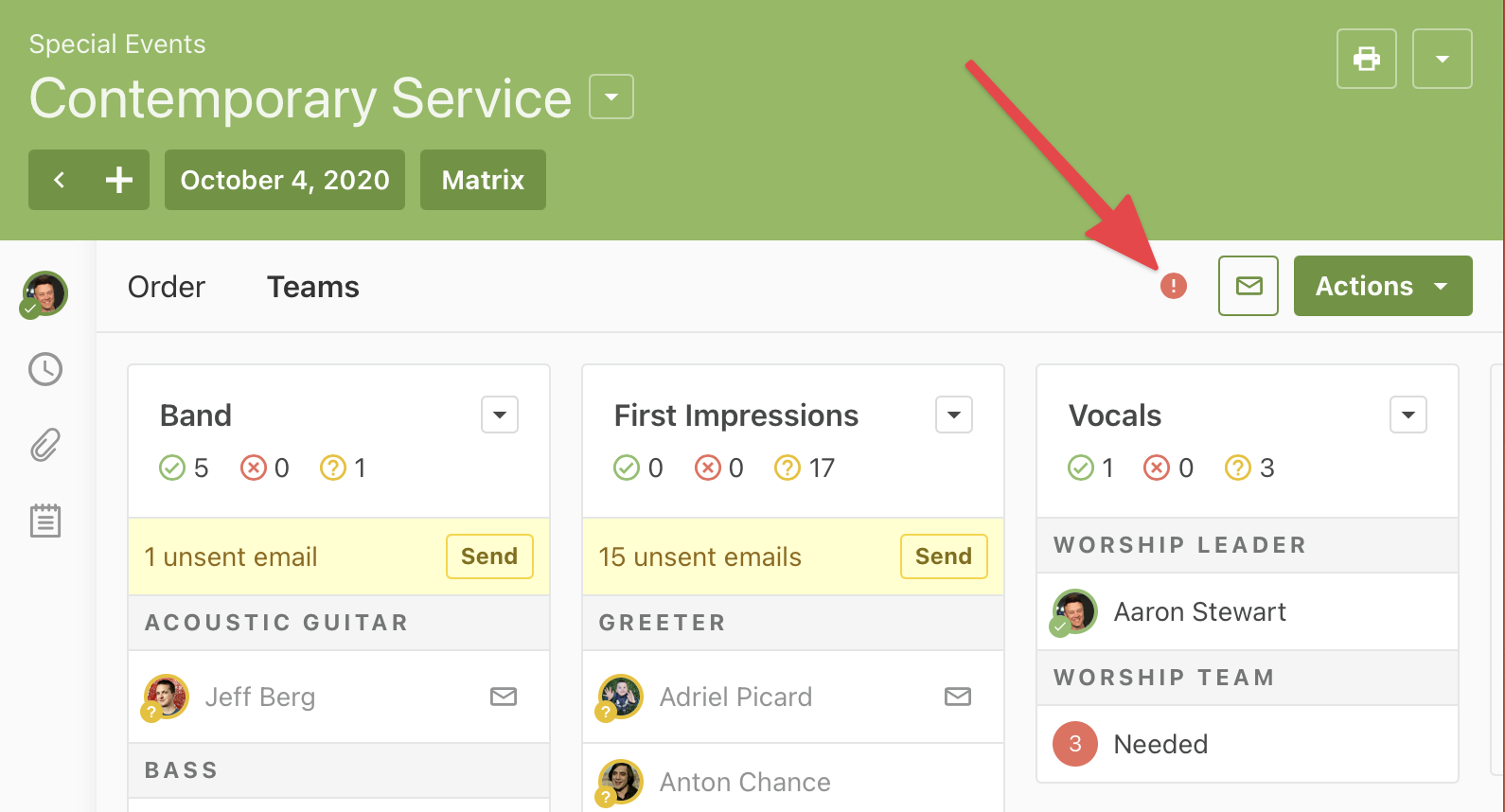Open the paperclip attachments icon
Screen dimensions: 1505x812
(45, 445)
